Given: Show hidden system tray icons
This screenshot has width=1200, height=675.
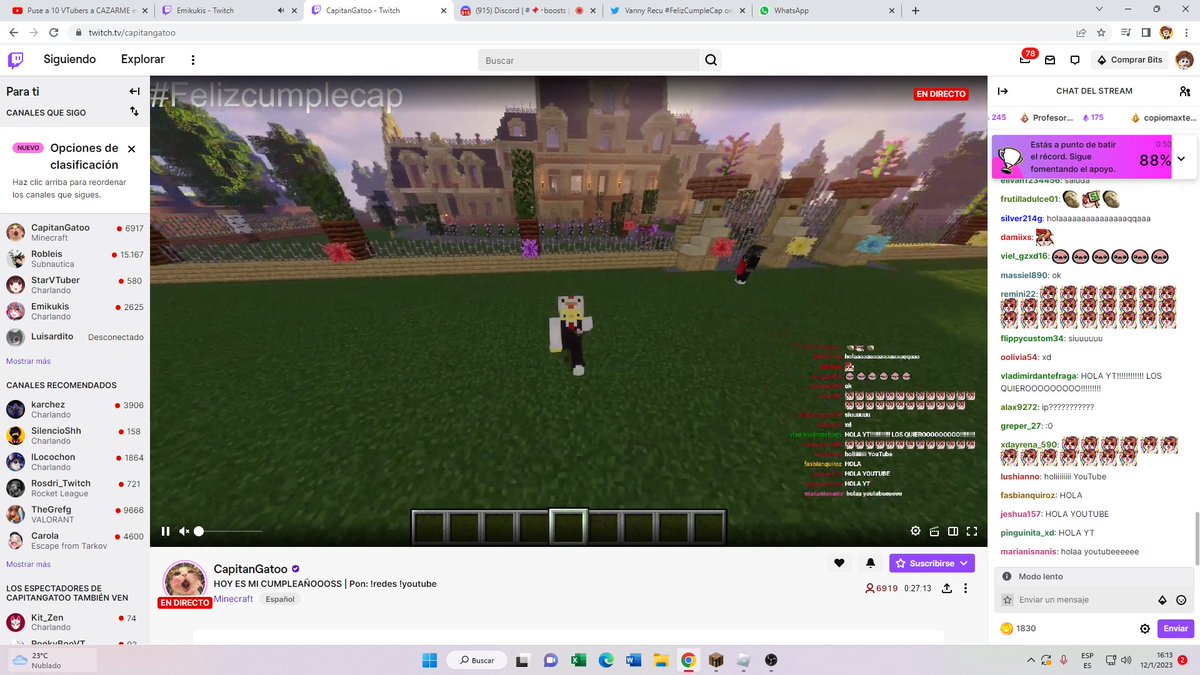Looking at the screenshot, I should click(1032, 660).
